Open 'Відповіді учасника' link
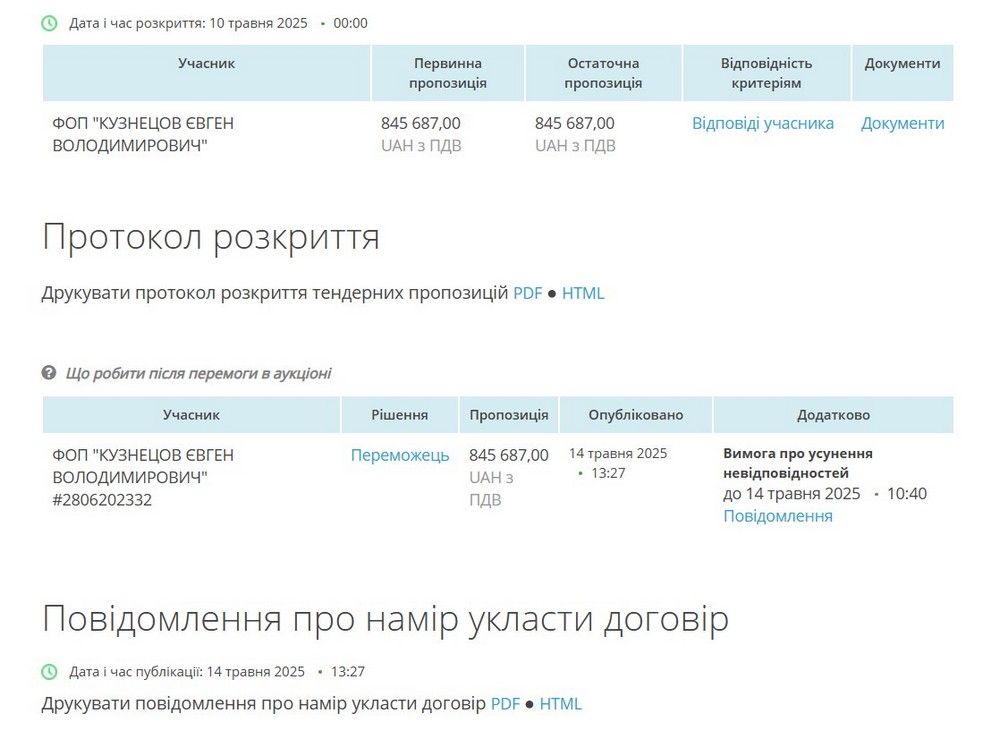 pyautogui.click(x=763, y=123)
